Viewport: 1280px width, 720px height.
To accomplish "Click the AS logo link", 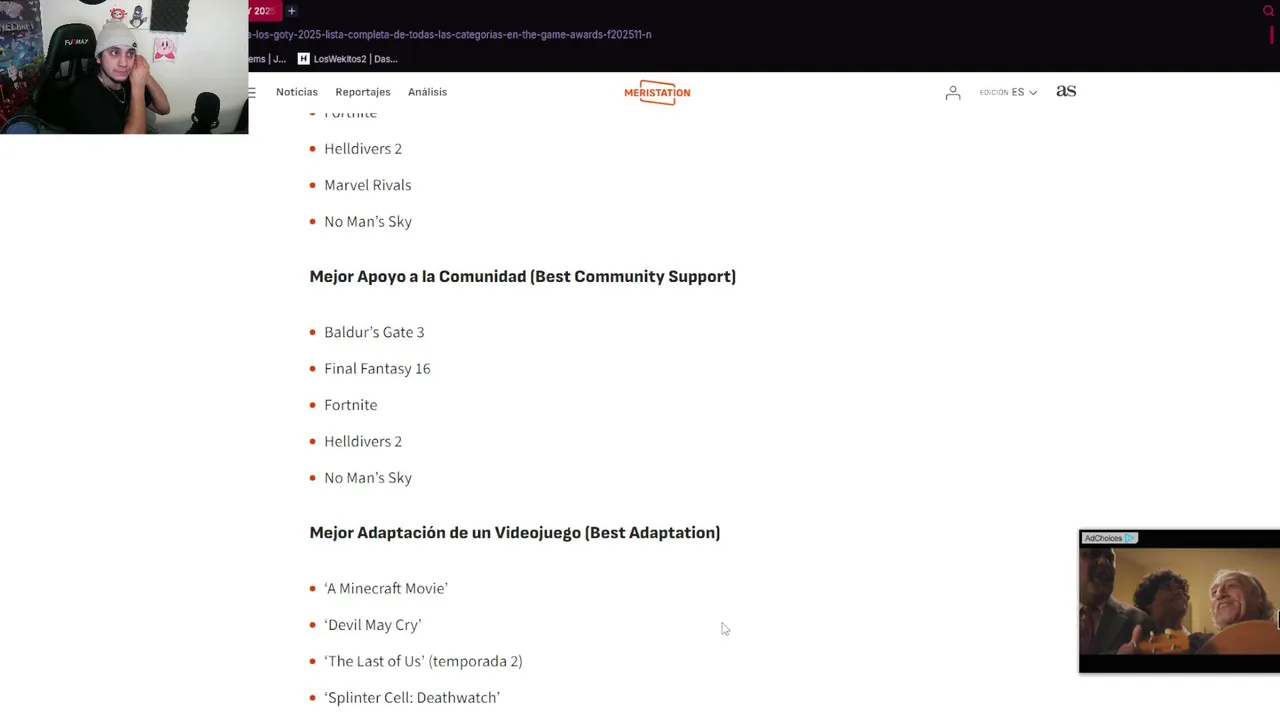I will [1066, 91].
